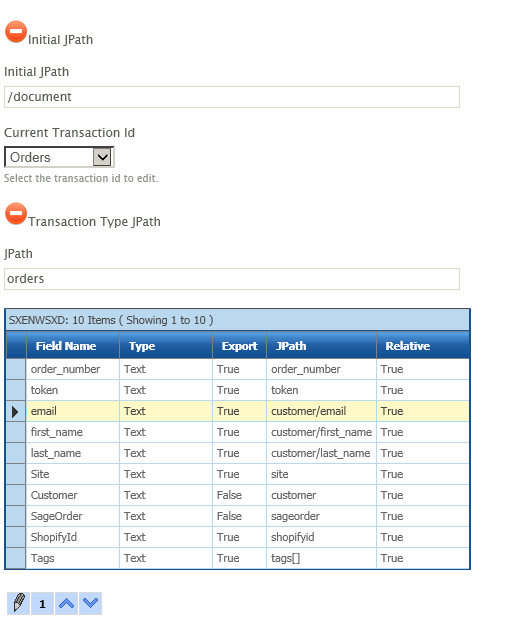This screenshot has width=506, height=631.
Task: Move the row down with down-arrow icon
Action: pos(91,603)
